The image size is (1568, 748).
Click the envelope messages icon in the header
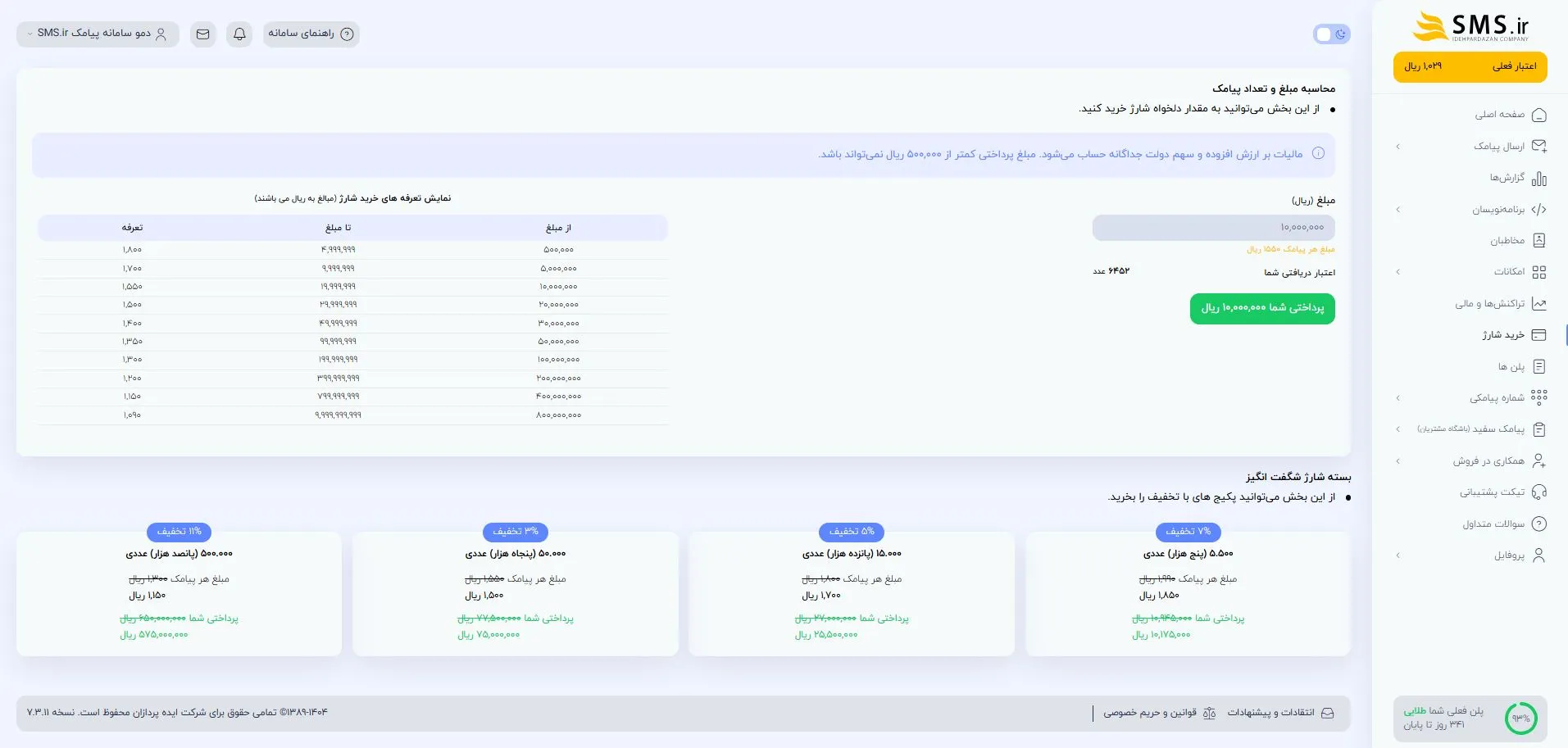tap(202, 34)
